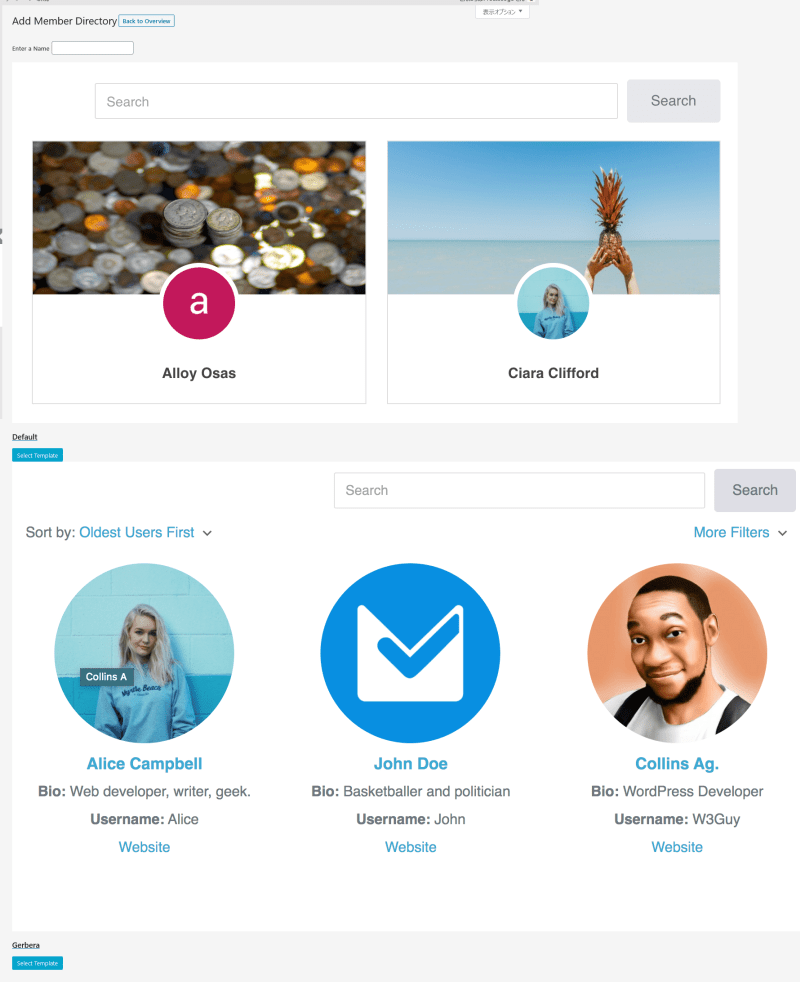The height and width of the screenshot is (982, 800).
Task: Open Collins Ag. Website link
Action: click(677, 847)
